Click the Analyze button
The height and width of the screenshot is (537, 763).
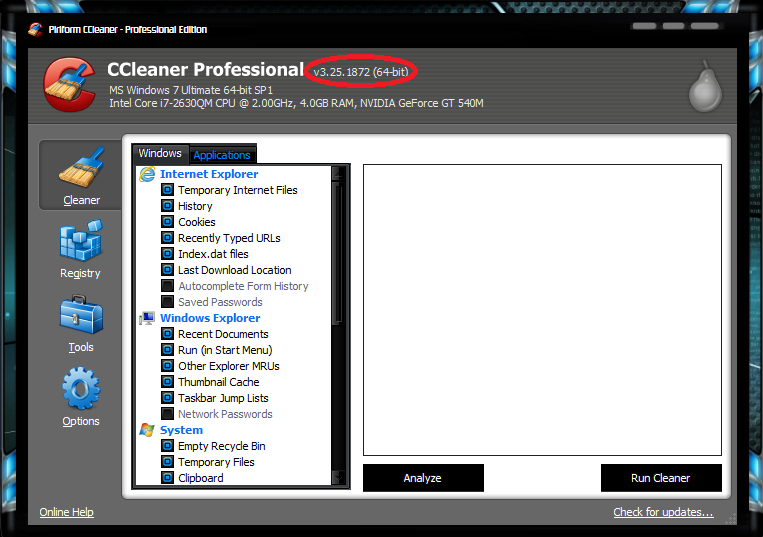click(x=423, y=478)
